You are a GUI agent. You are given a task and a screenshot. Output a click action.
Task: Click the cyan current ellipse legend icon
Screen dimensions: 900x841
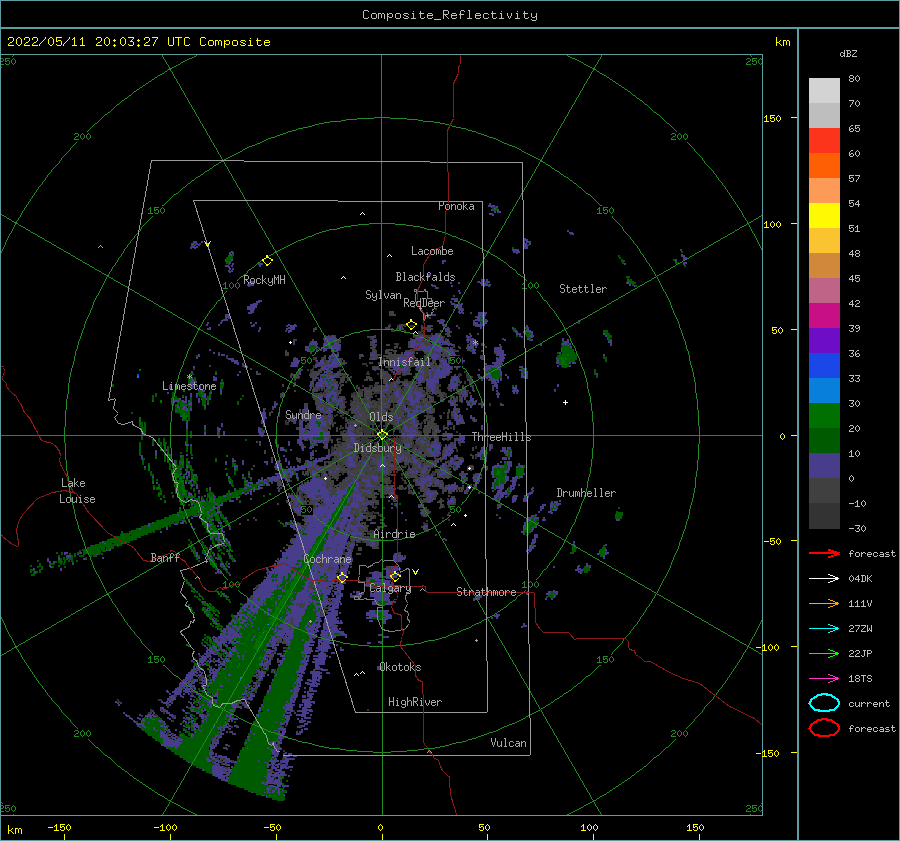[x=824, y=703]
